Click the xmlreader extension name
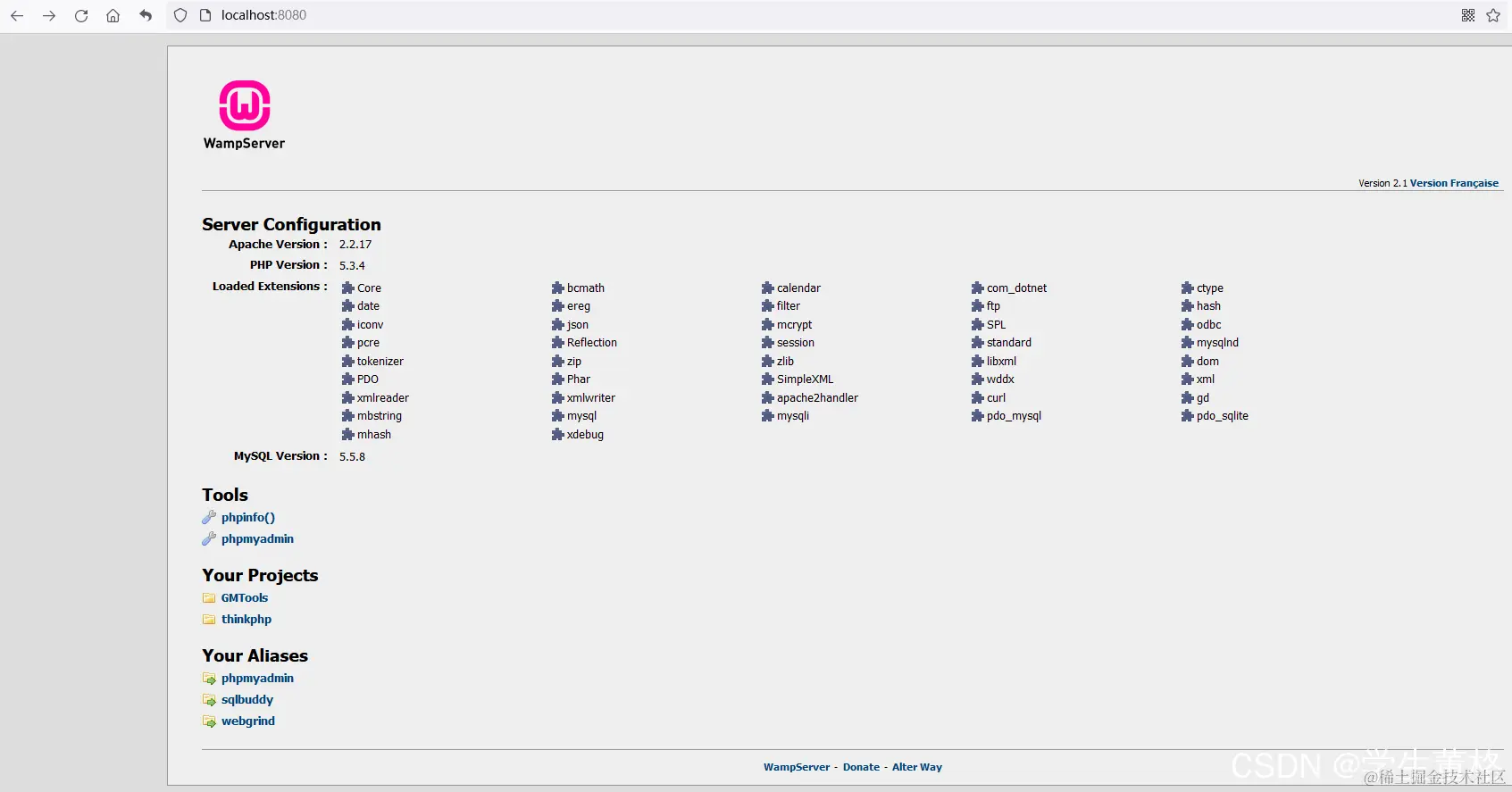 click(x=383, y=398)
